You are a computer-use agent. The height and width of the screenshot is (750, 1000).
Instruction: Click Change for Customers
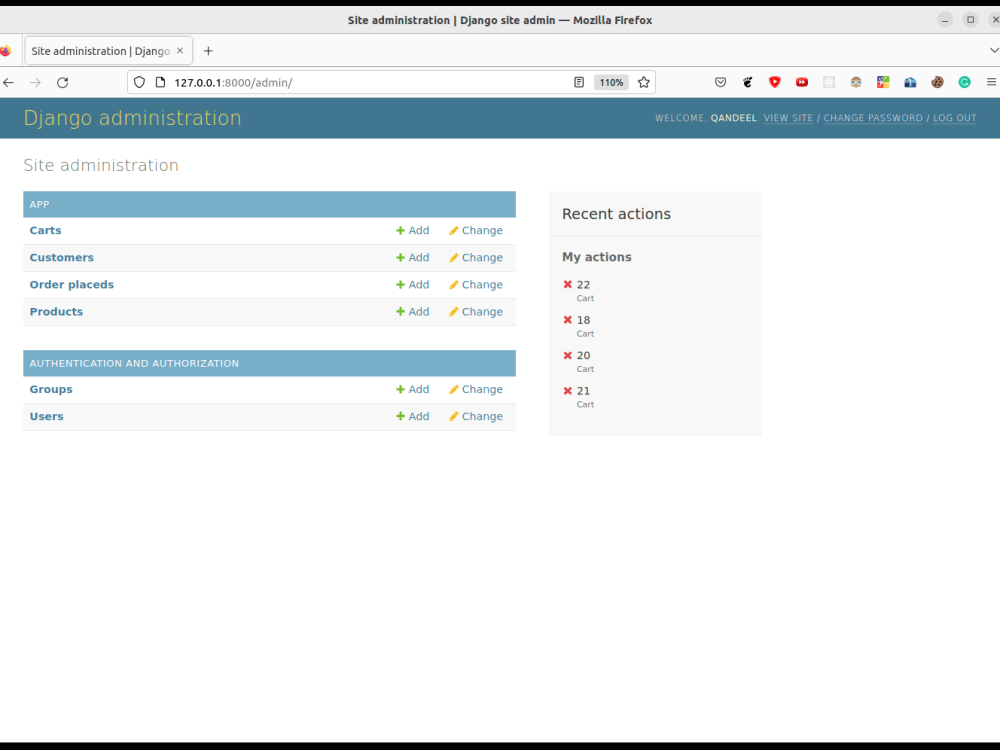(476, 258)
